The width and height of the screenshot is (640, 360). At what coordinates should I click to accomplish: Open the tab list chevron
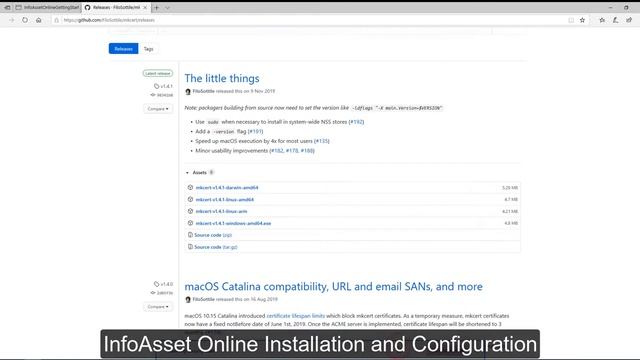[x=167, y=7]
